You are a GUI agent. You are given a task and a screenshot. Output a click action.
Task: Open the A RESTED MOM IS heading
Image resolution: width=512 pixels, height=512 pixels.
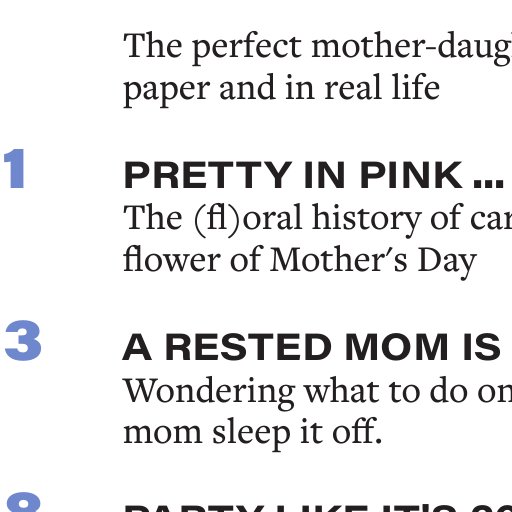click(312, 347)
